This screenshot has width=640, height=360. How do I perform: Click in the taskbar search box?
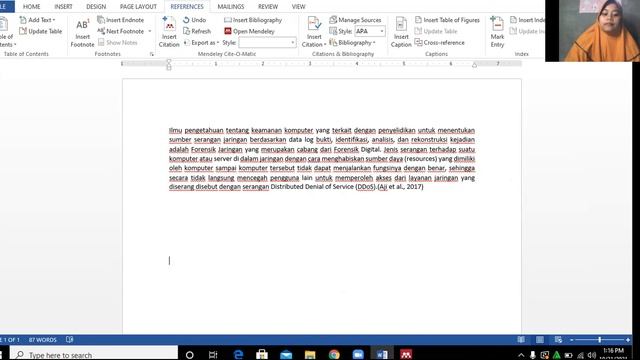click(94, 354)
